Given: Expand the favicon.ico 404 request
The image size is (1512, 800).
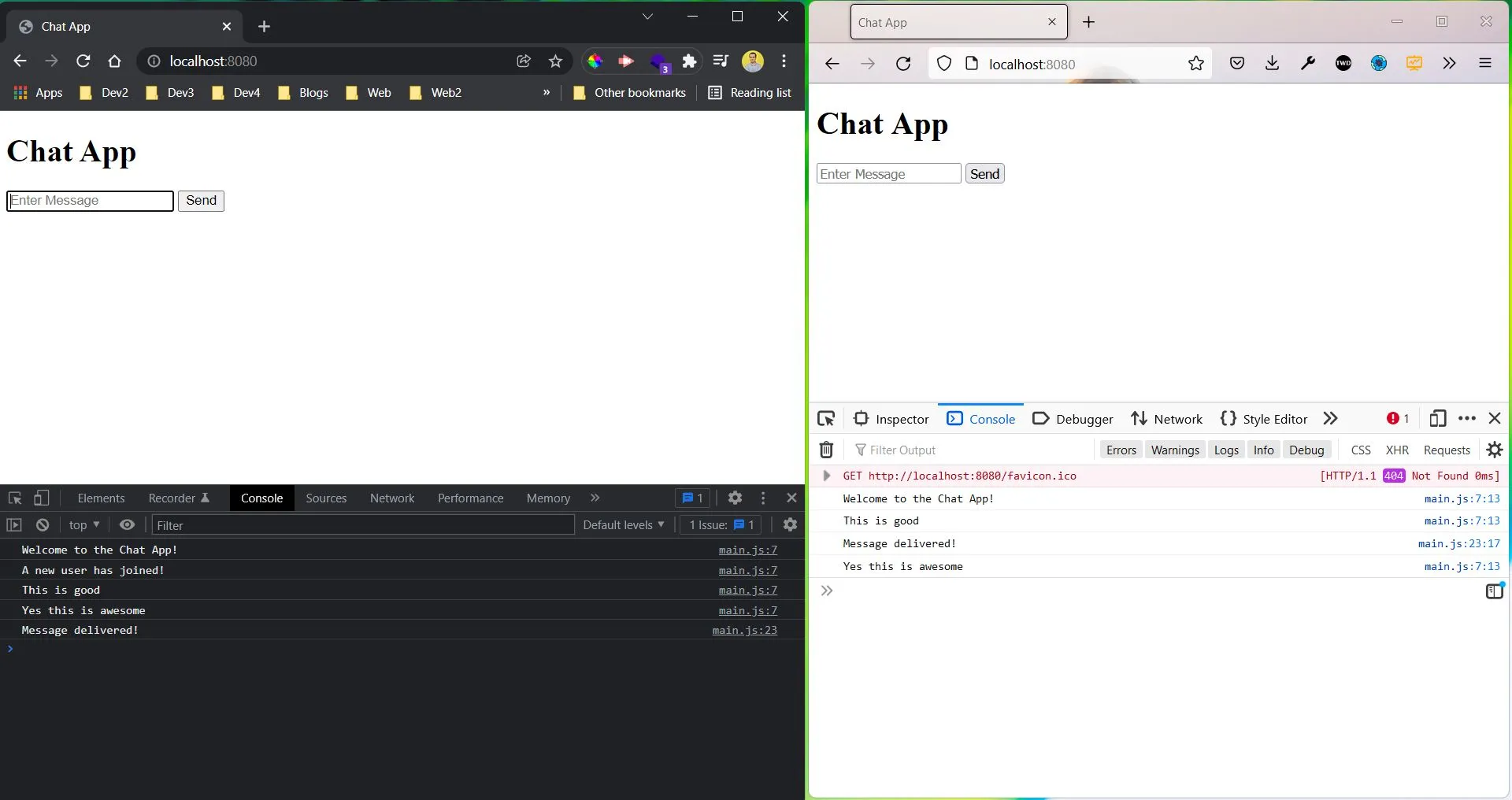Looking at the screenshot, I should pos(826,476).
